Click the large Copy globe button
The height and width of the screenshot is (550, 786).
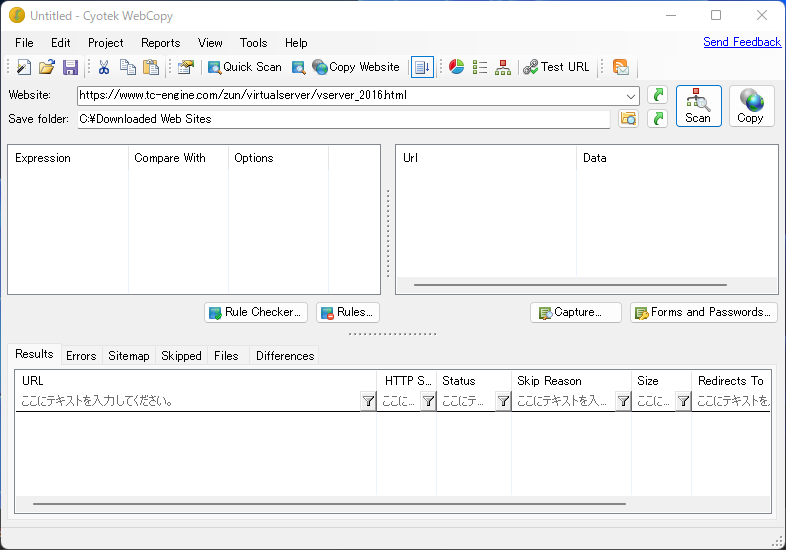coord(751,106)
